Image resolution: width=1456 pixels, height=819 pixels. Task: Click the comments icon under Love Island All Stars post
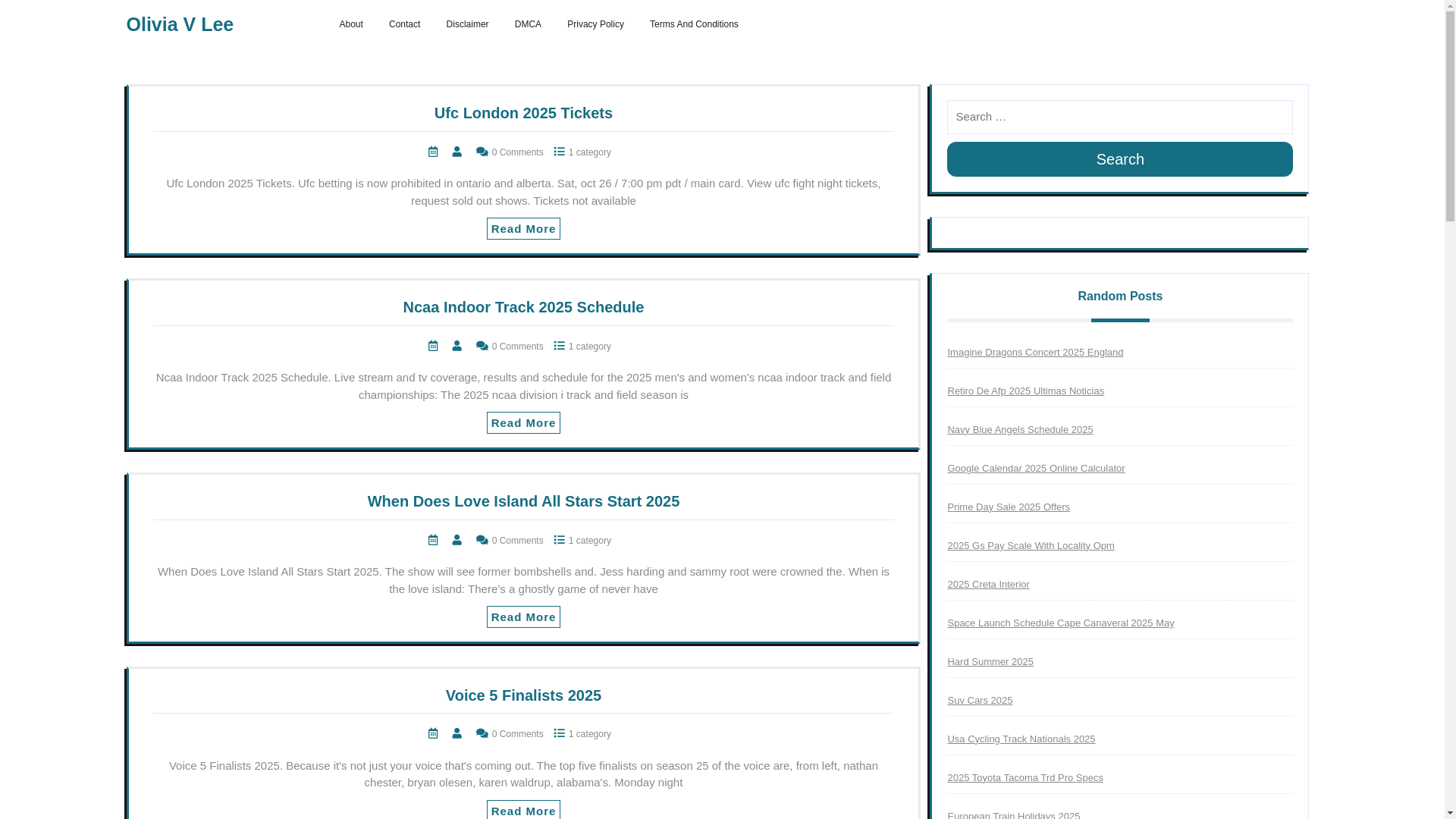(482, 540)
